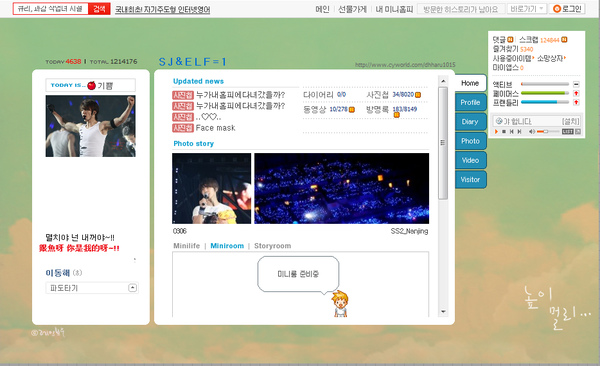This screenshot has height=366, width=600.
Task: Open 사용중아이템 arrow link
Action: [513, 58]
